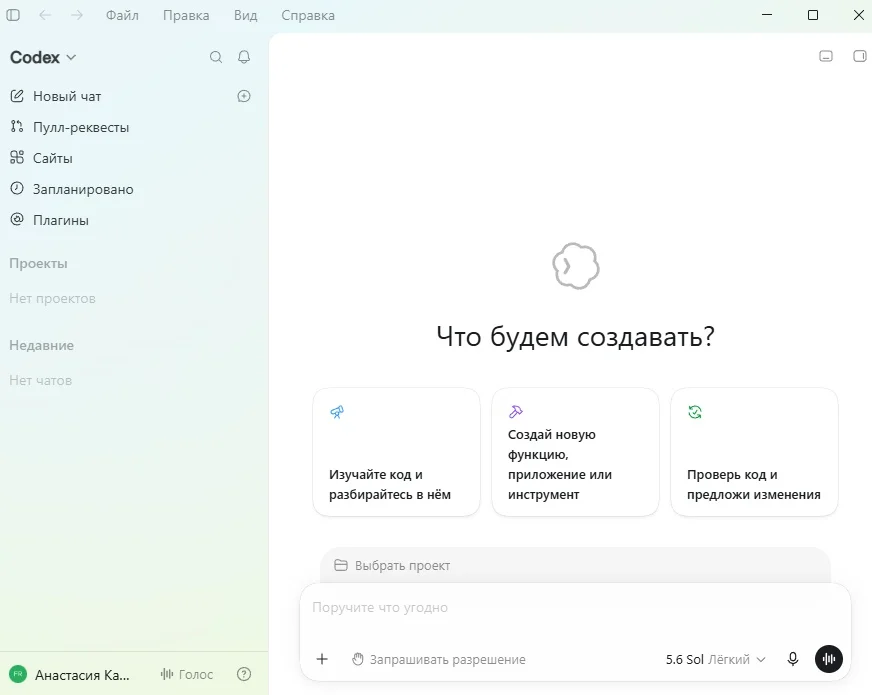Expand the Codex title dropdown
This screenshot has width=872, height=695.
point(43,57)
